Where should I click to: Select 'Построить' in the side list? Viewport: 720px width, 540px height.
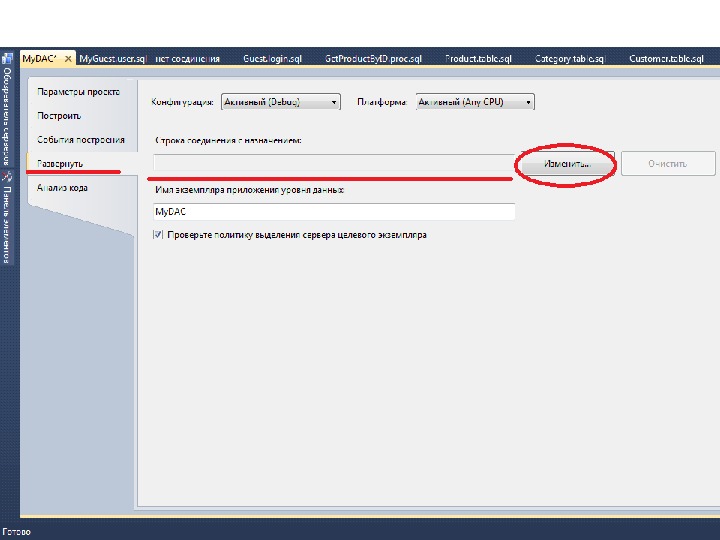pyautogui.click(x=59, y=116)
